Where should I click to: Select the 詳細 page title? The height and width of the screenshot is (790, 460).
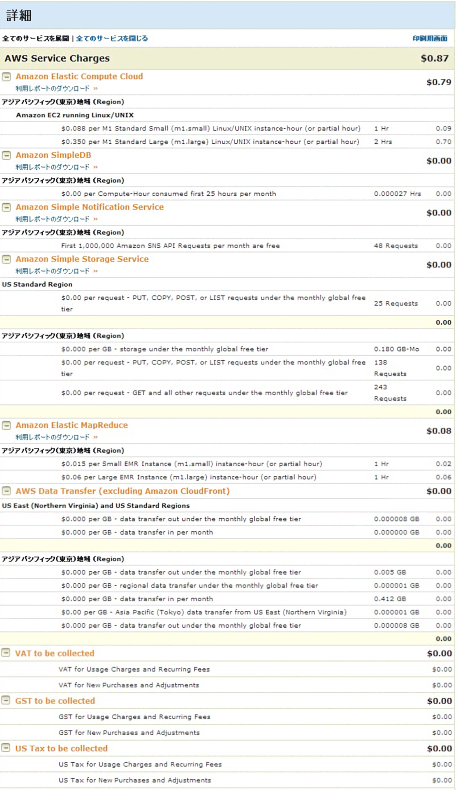(x=19, y=16)
